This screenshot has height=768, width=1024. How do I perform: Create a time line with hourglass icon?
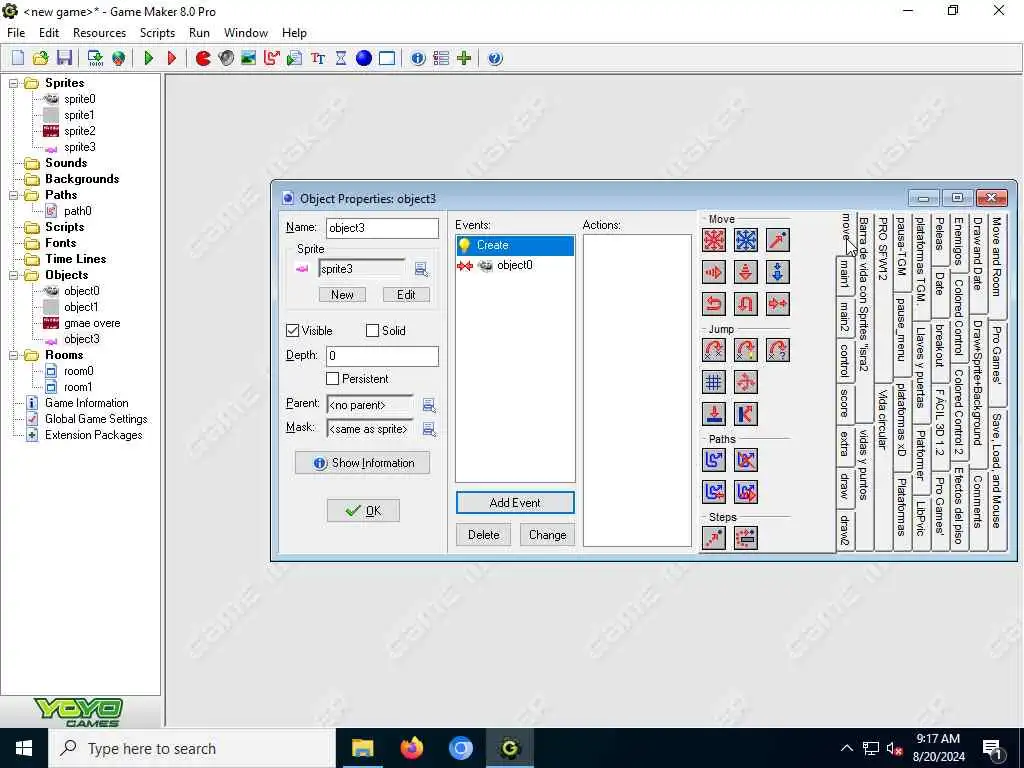pos(341,58)
